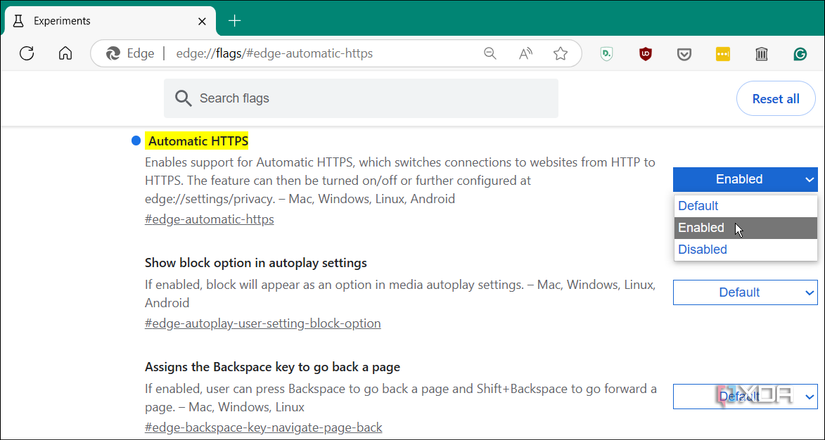This screenshot has height=440, width=825.
Task: Collapse the Automatic HTTPS Enabled dropdown
Action: click(745, 180)
